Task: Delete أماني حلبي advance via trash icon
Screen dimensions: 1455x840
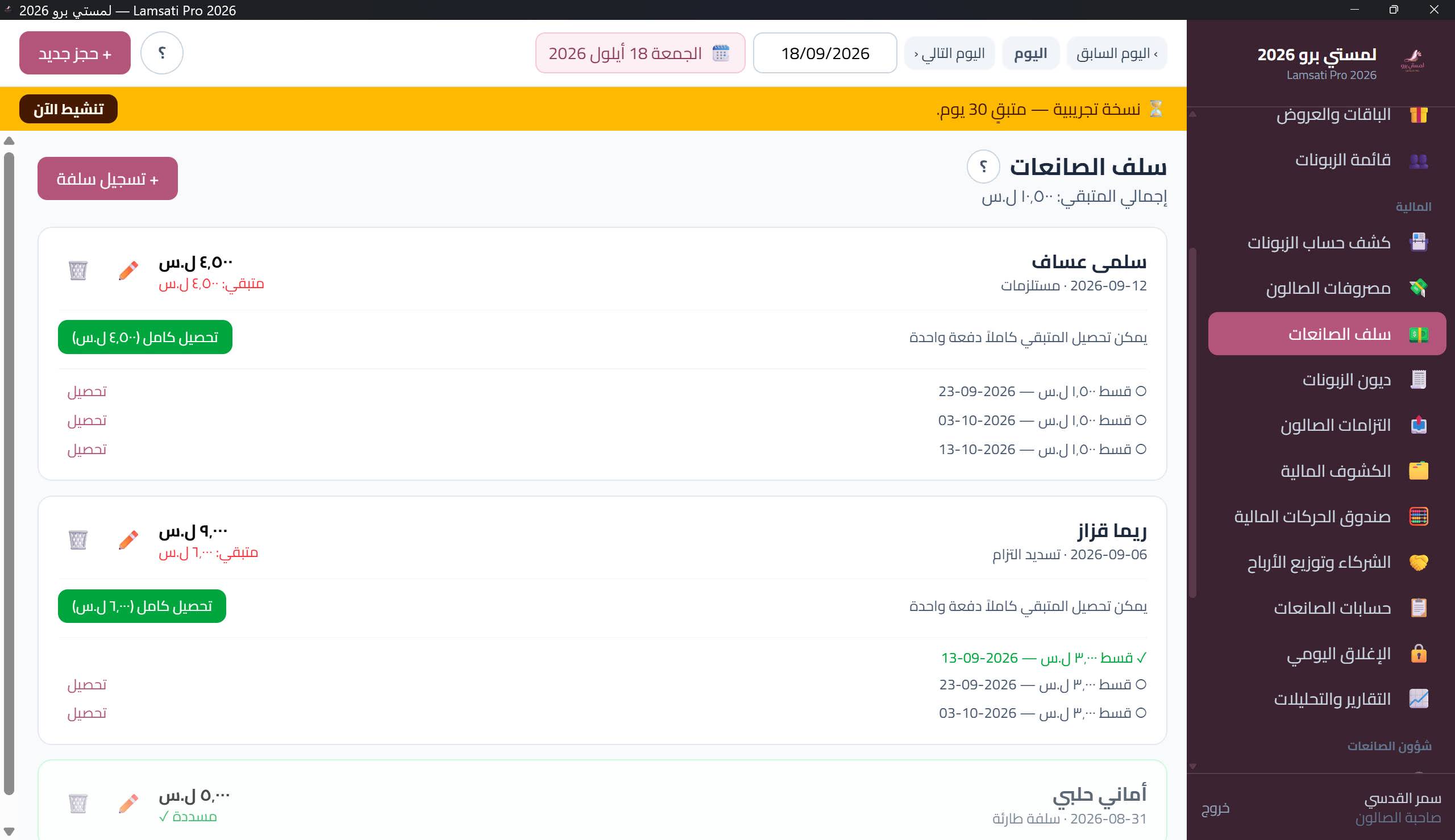Action: pyautogui.click(x=78, y=803)
